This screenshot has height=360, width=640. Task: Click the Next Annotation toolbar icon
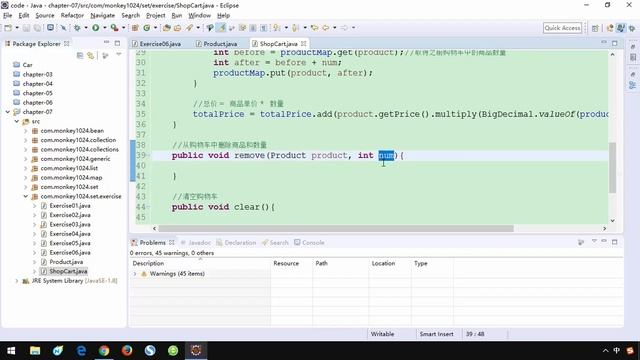coord(277,28)
